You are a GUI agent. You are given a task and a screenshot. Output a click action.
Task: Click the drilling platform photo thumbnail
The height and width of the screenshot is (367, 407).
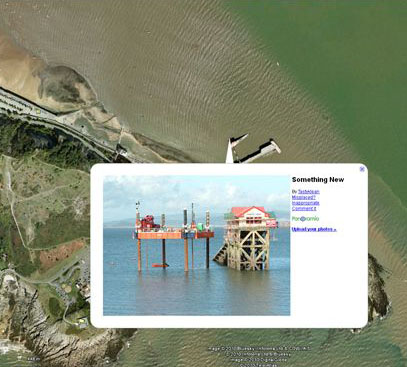[197, 245]
